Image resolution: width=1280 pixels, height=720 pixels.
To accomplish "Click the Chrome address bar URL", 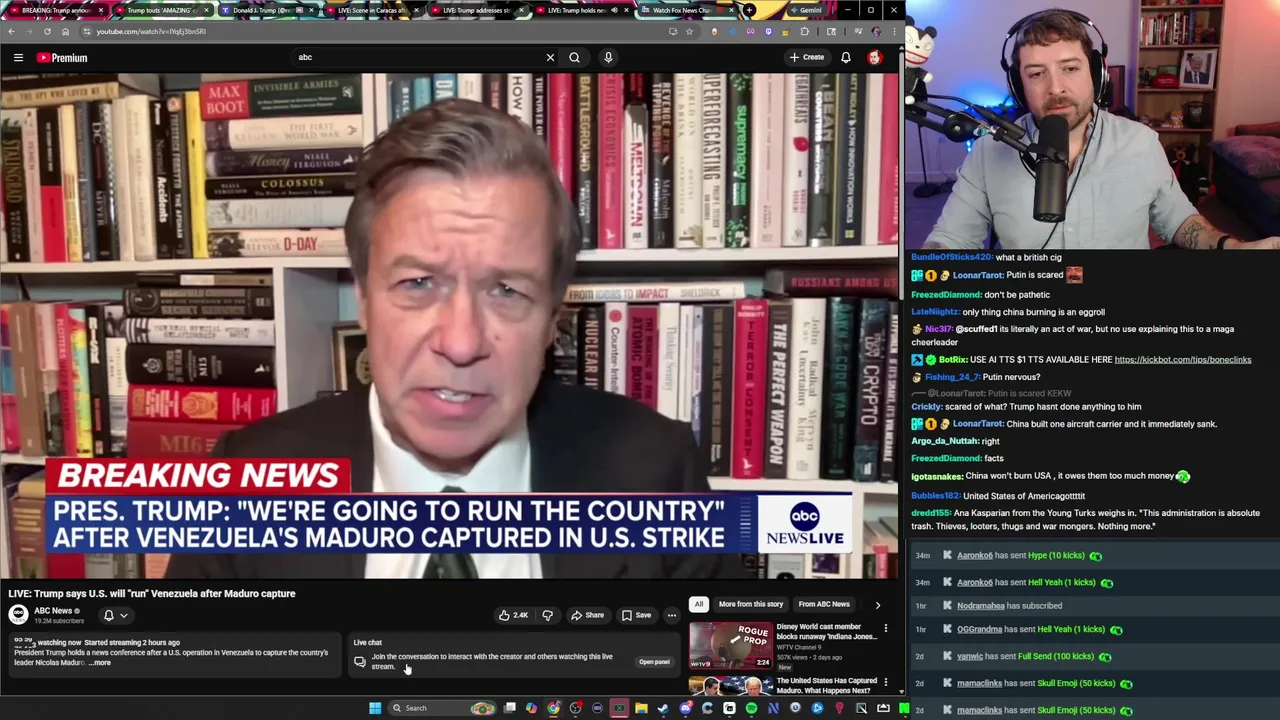I will click(x=150, y=31).
